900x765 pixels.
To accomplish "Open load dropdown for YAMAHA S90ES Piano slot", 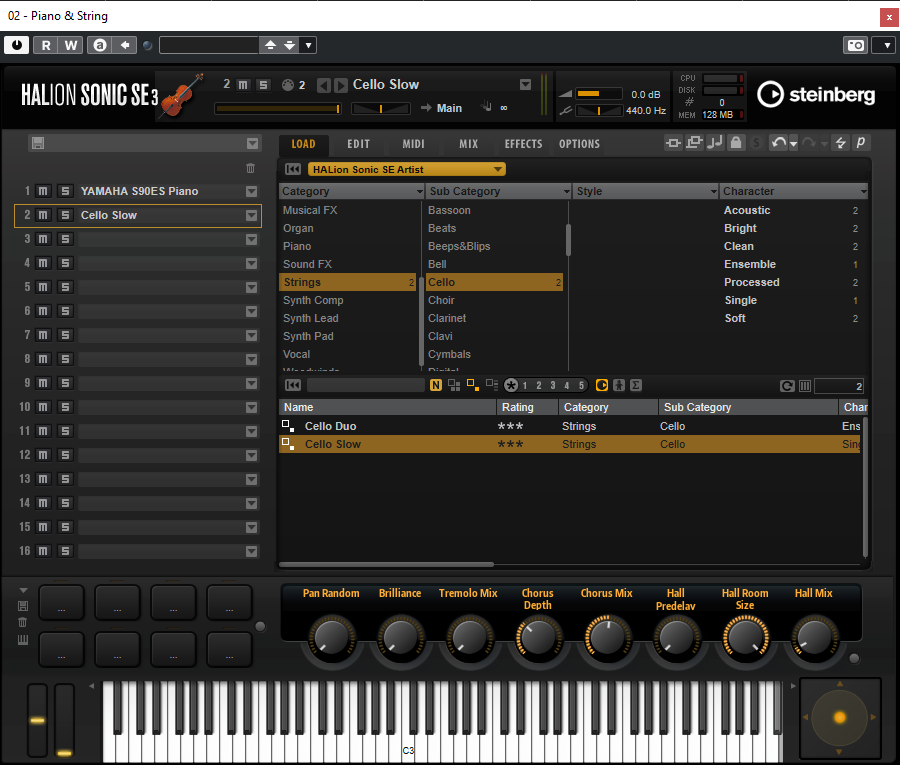I will point(251,192).
